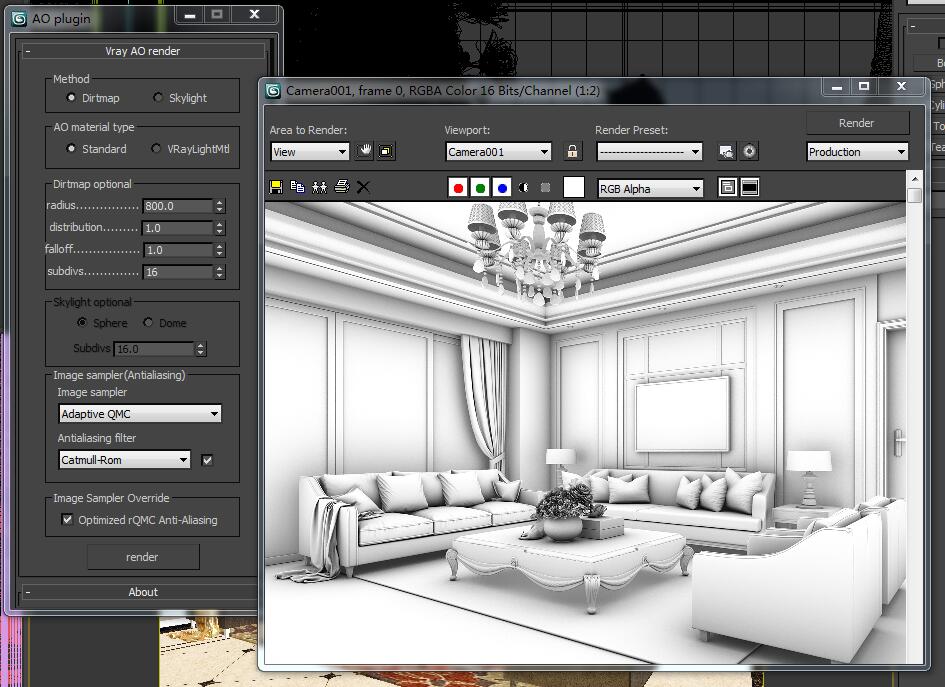Select the Standard AO material type
The height and width of the screenshot is (687, 945).
click(71, 148)
